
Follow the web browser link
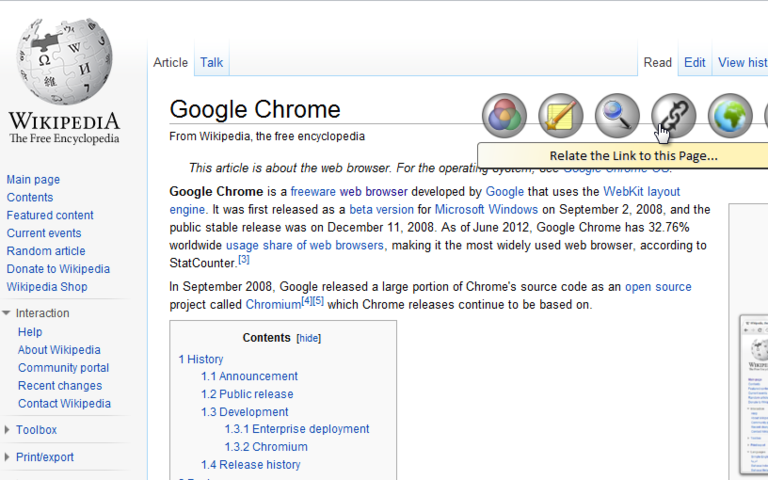[x=374, y=191]
